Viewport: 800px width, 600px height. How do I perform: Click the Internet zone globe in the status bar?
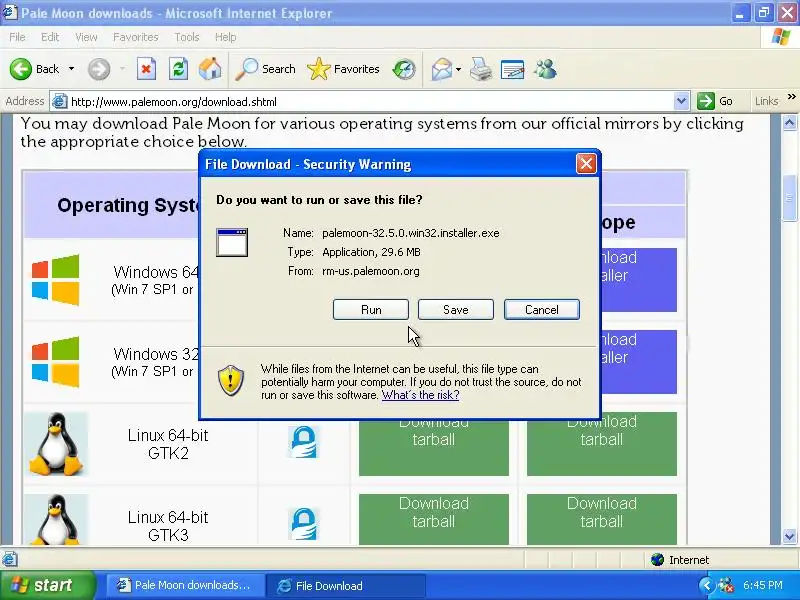pyautogui.click(x=657, y=560)
